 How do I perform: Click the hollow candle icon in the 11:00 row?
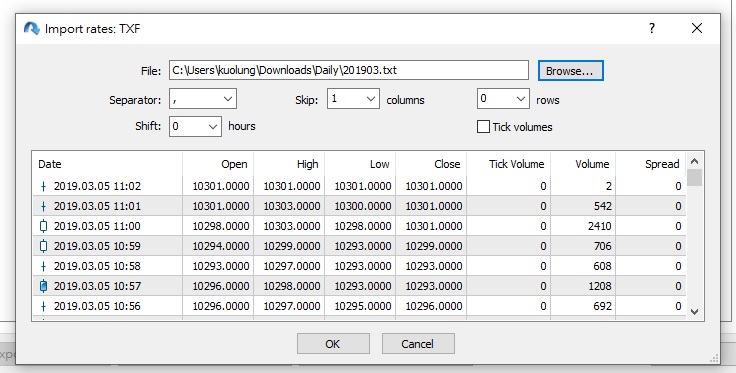pos(44,226)
